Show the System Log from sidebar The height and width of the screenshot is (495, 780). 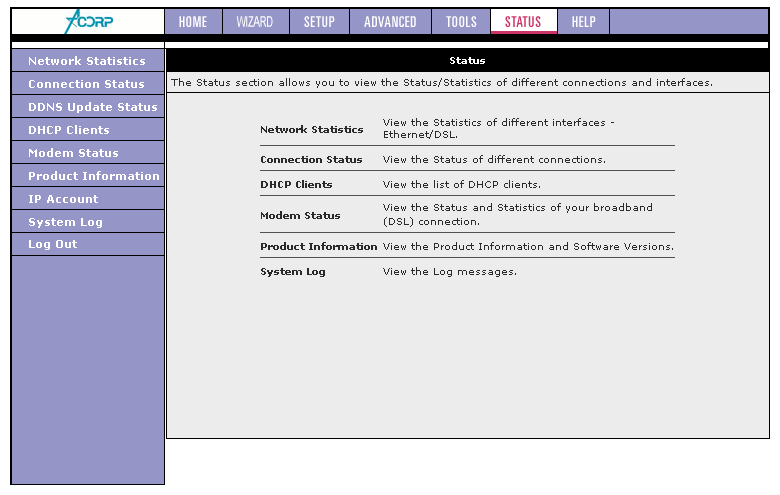pyautogui.click(x=88, y=221)
